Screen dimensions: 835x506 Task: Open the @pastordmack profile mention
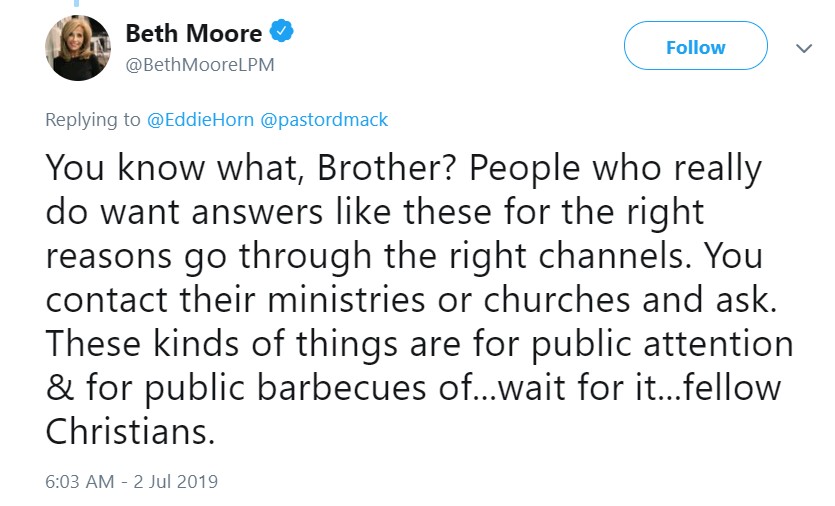pyautogui.click(x=324, y=120)
